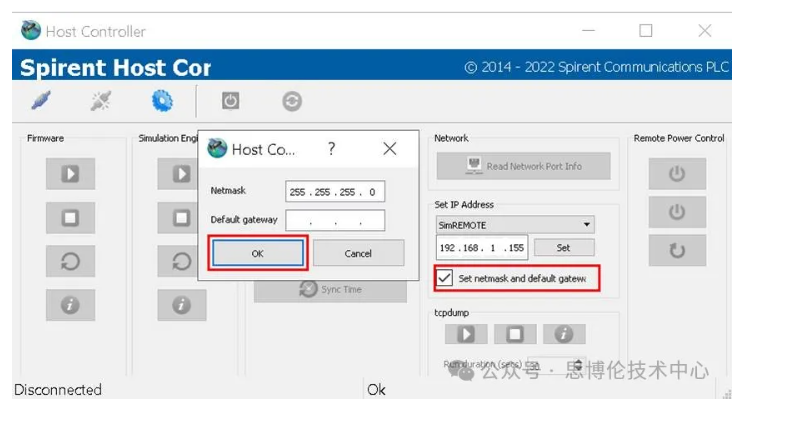Click the Remote Power Control restart button

[x=677, y=250]
